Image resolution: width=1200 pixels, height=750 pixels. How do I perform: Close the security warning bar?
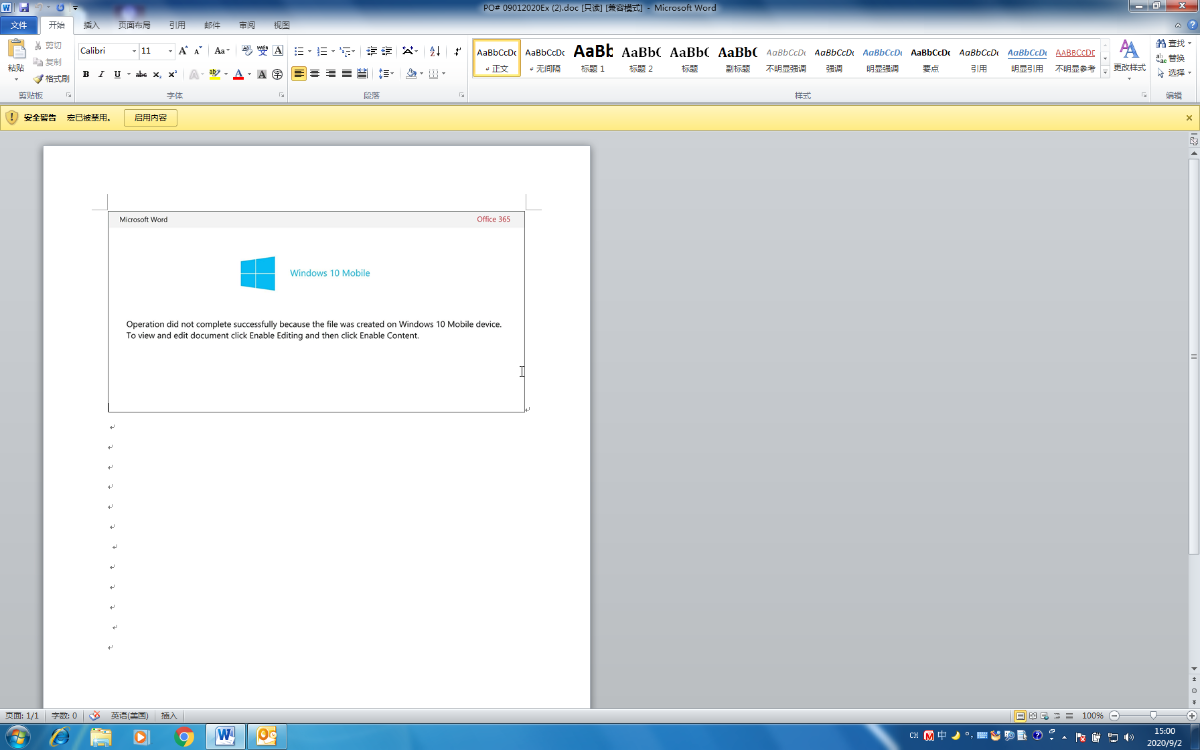tap(1189, 117)
